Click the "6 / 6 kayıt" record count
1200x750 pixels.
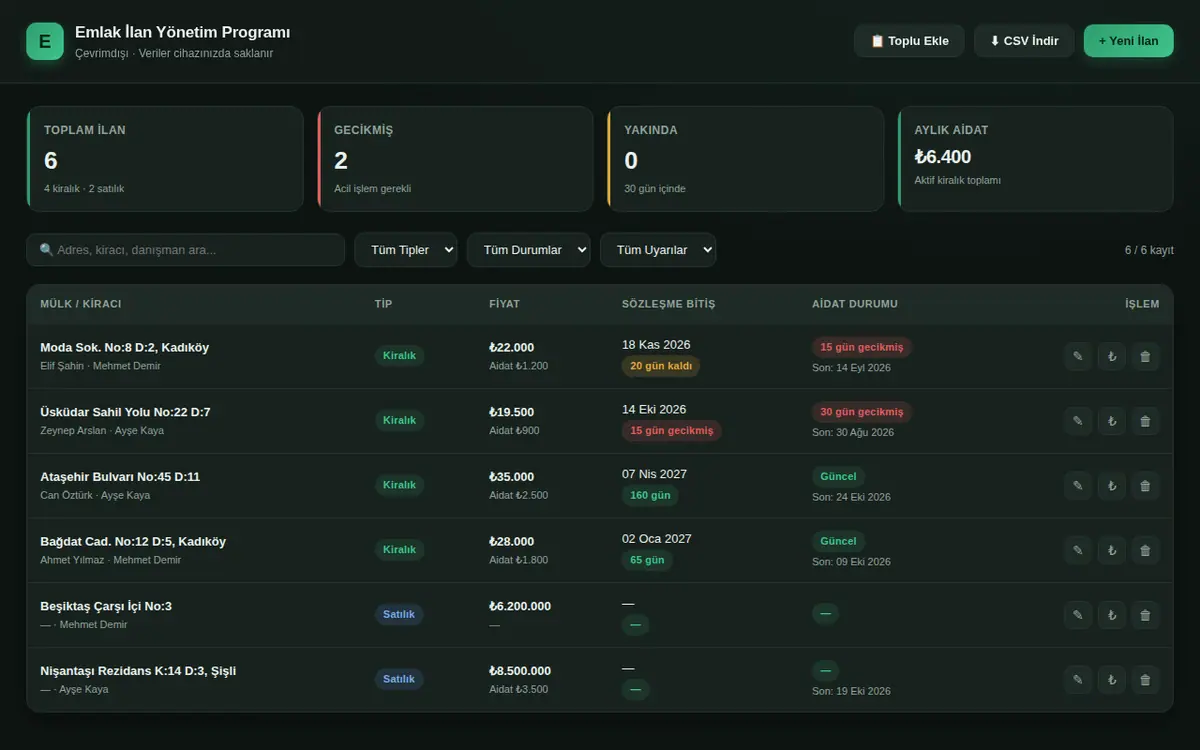click(x=1149, y=250)
